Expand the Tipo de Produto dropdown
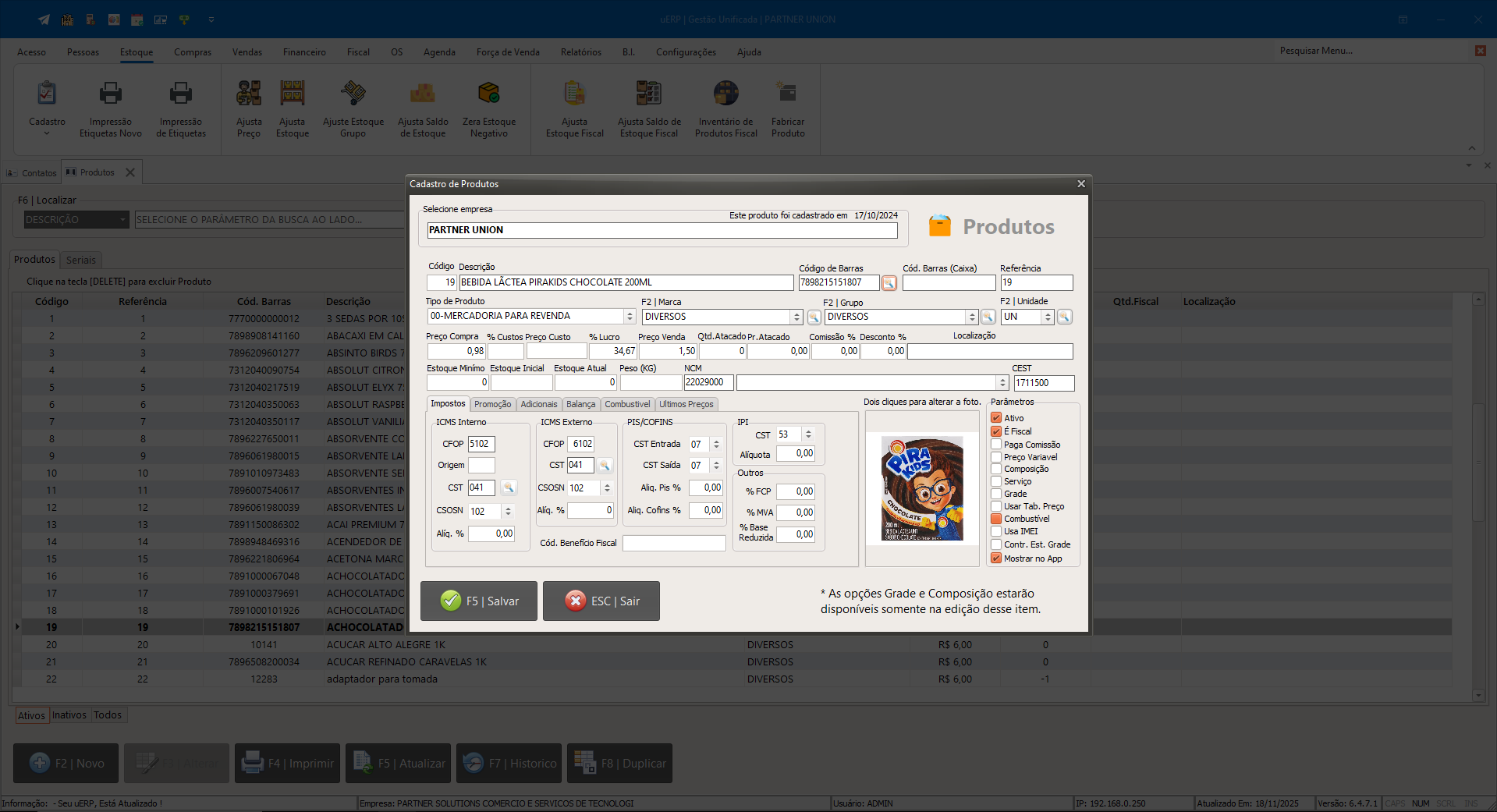1497x812 pixels. pyautogui.click(x=630, y=317)
